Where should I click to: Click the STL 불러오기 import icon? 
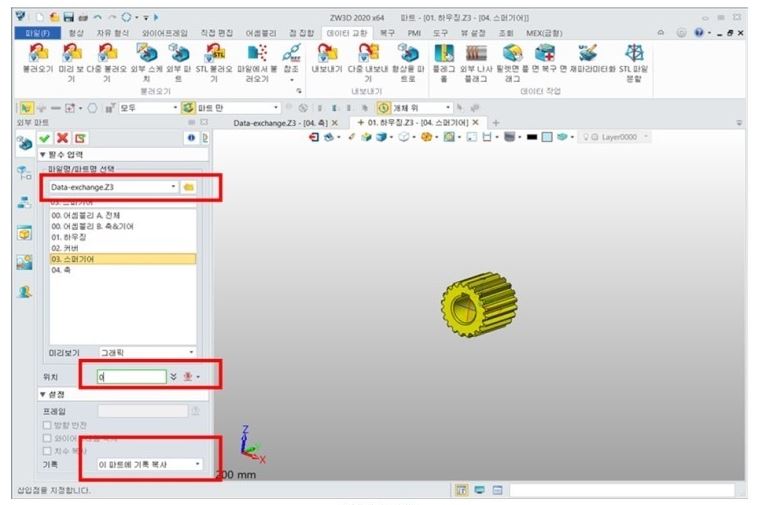point(214,53)
